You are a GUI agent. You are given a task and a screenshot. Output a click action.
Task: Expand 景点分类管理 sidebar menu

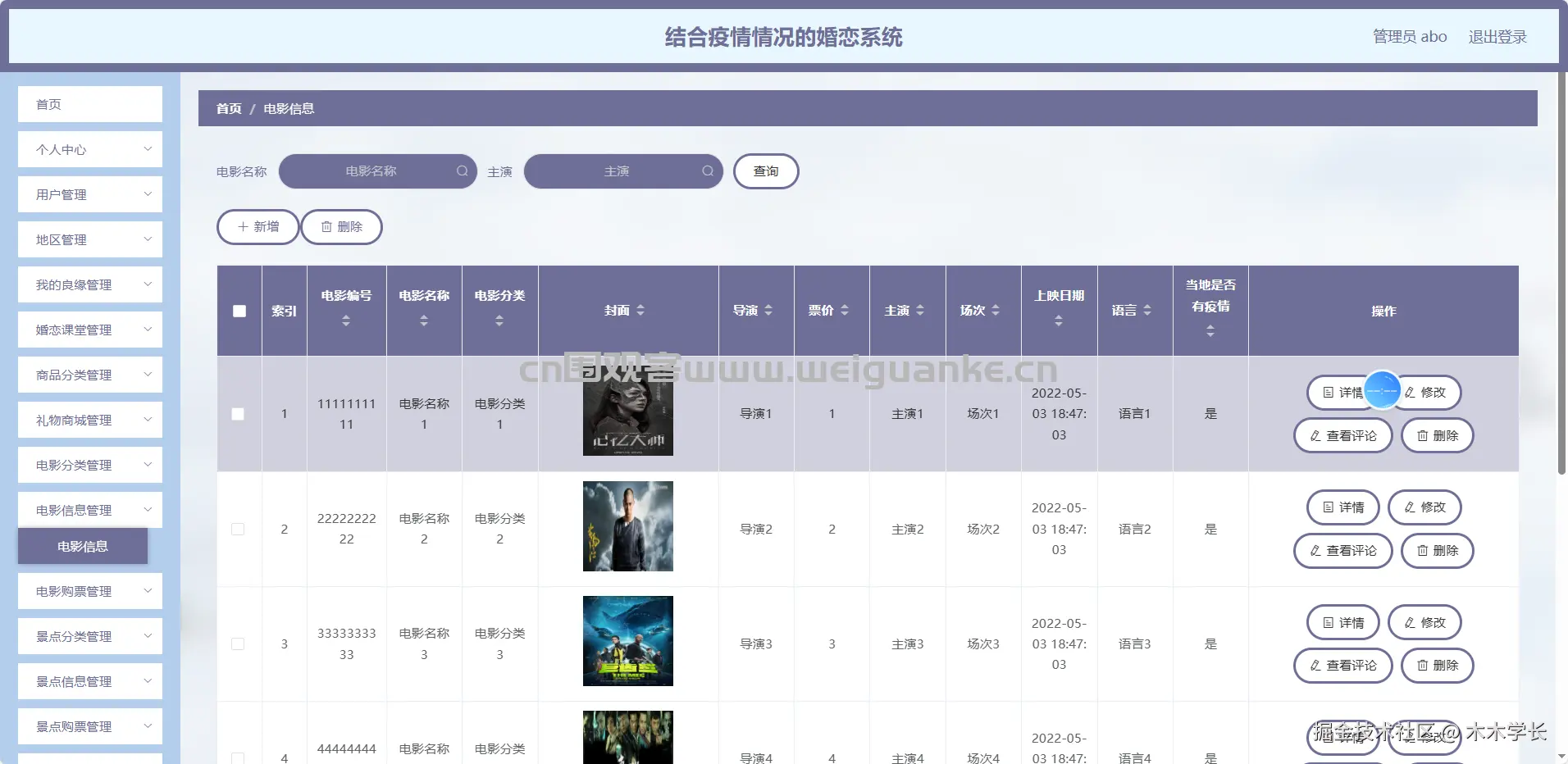(90, 636)
